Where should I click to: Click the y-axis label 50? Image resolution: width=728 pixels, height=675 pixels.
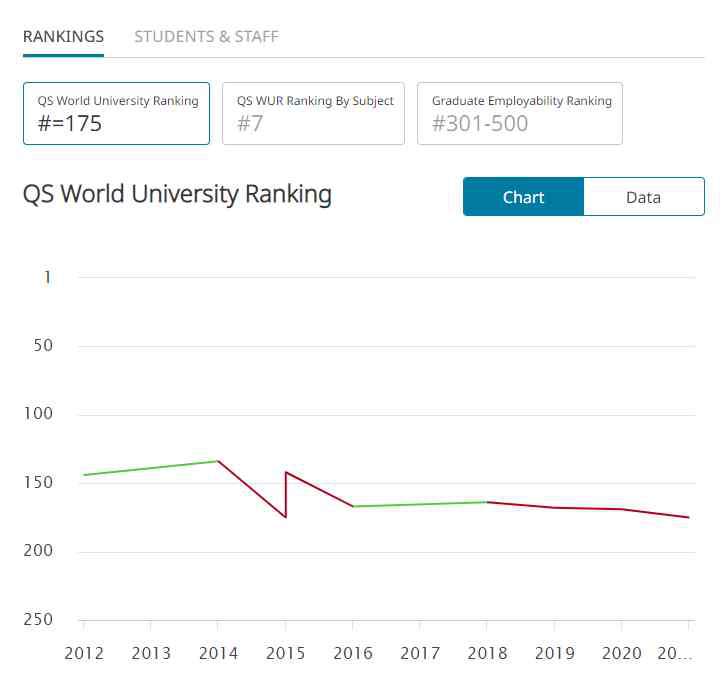43,345
